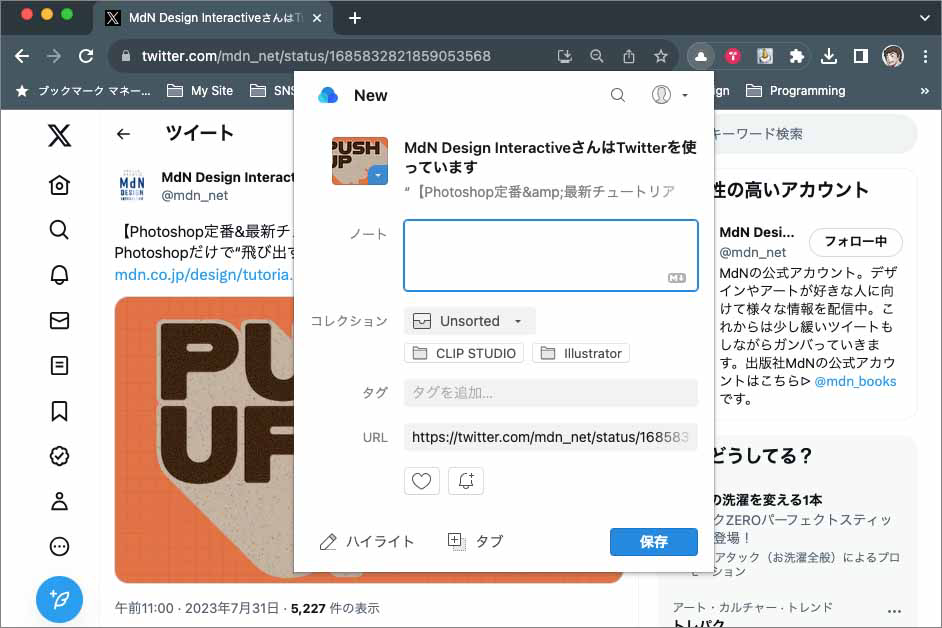Click フォロー中 to unfollow MdN account
942x628 pixels.
856,242
